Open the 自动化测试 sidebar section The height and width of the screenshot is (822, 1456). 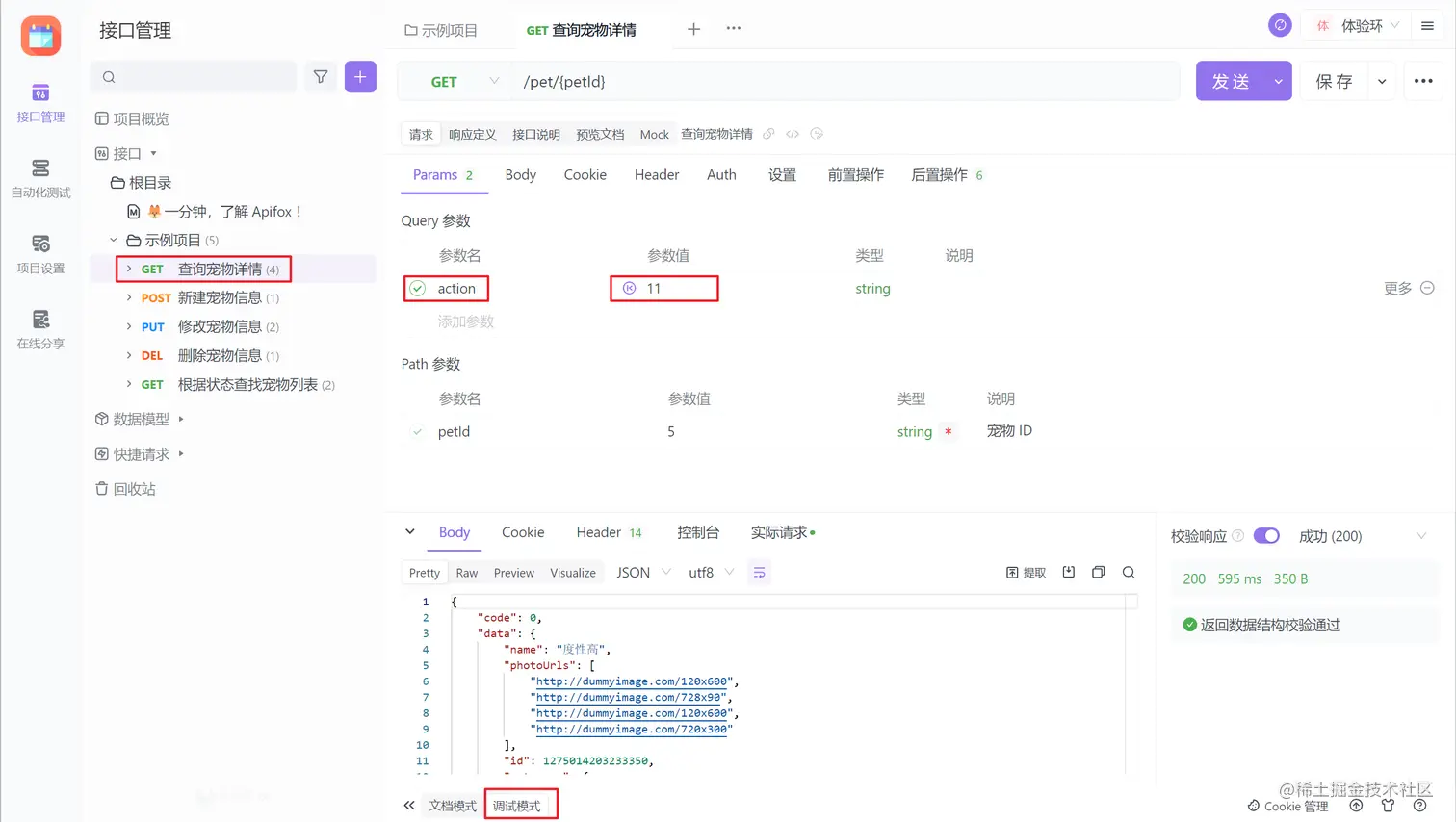point(40,179)
